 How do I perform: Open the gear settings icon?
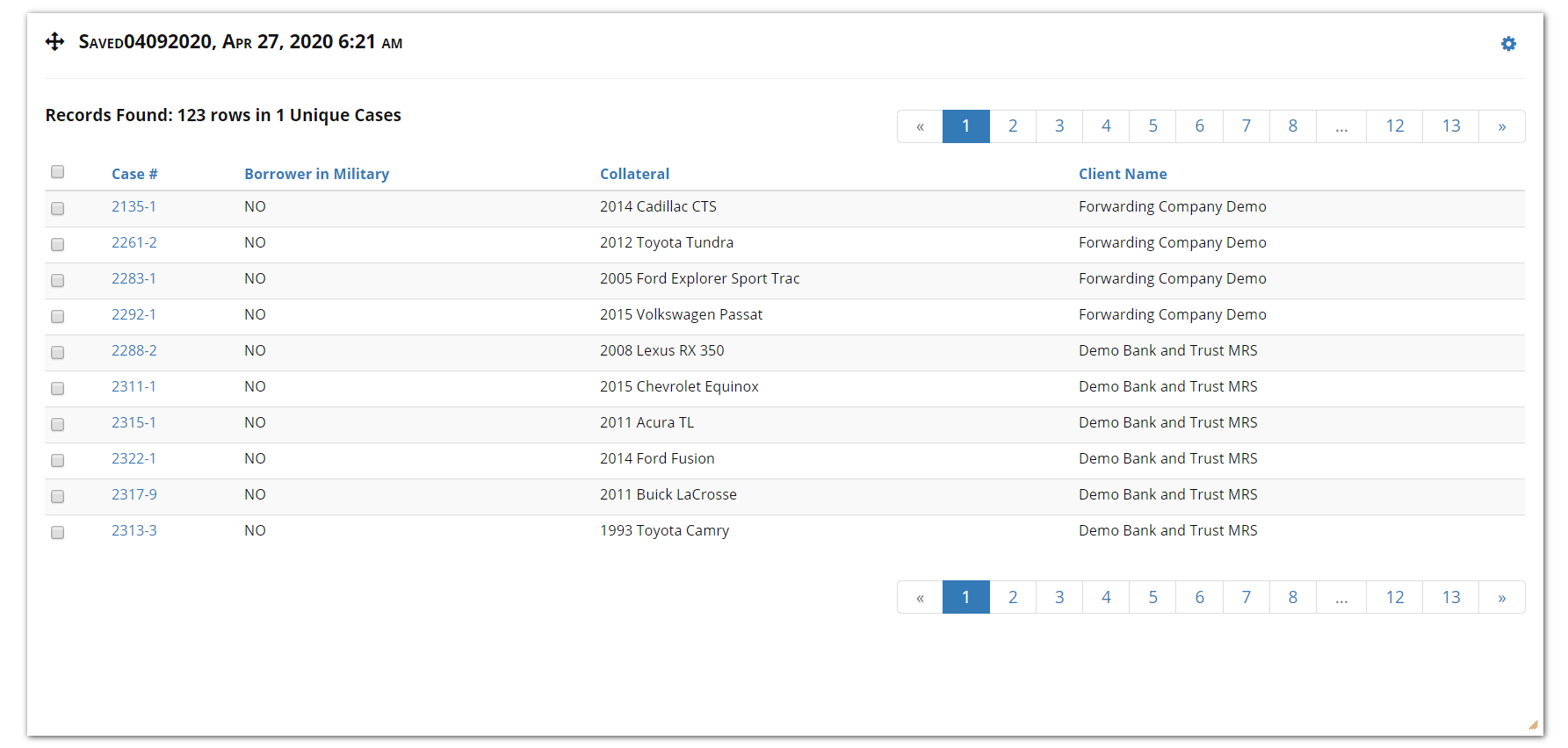tap(1508, 44)
